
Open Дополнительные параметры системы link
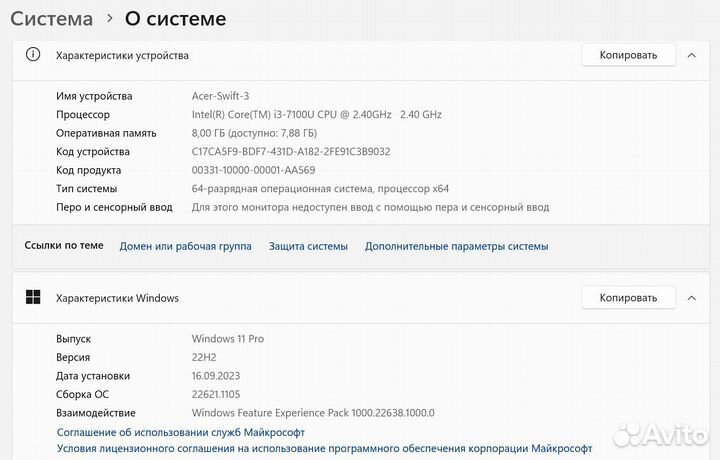pyautogui.click(x=456, y=246)
